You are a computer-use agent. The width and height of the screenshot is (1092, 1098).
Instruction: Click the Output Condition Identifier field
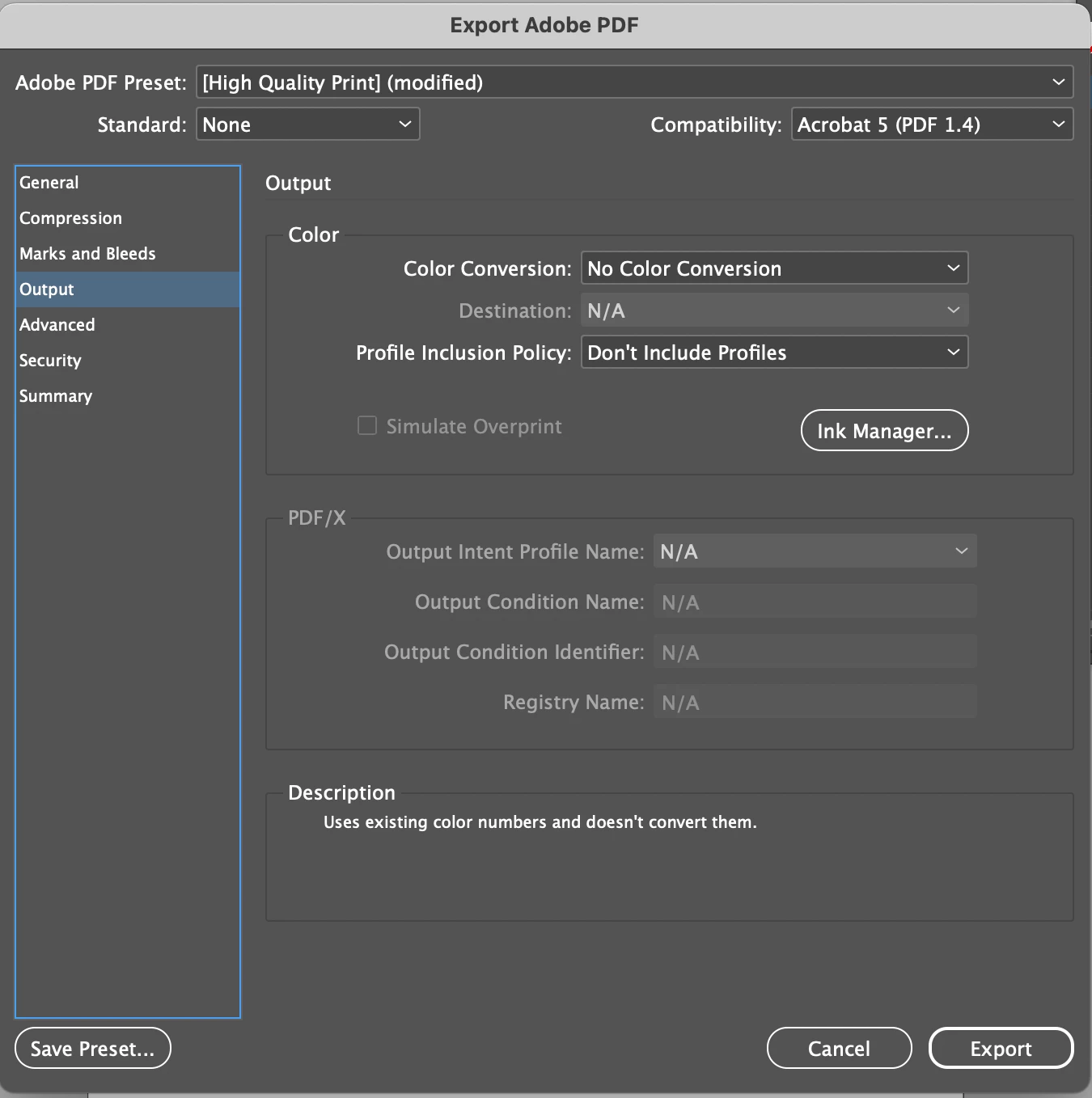pyautogui.click(x=815, y=652)
